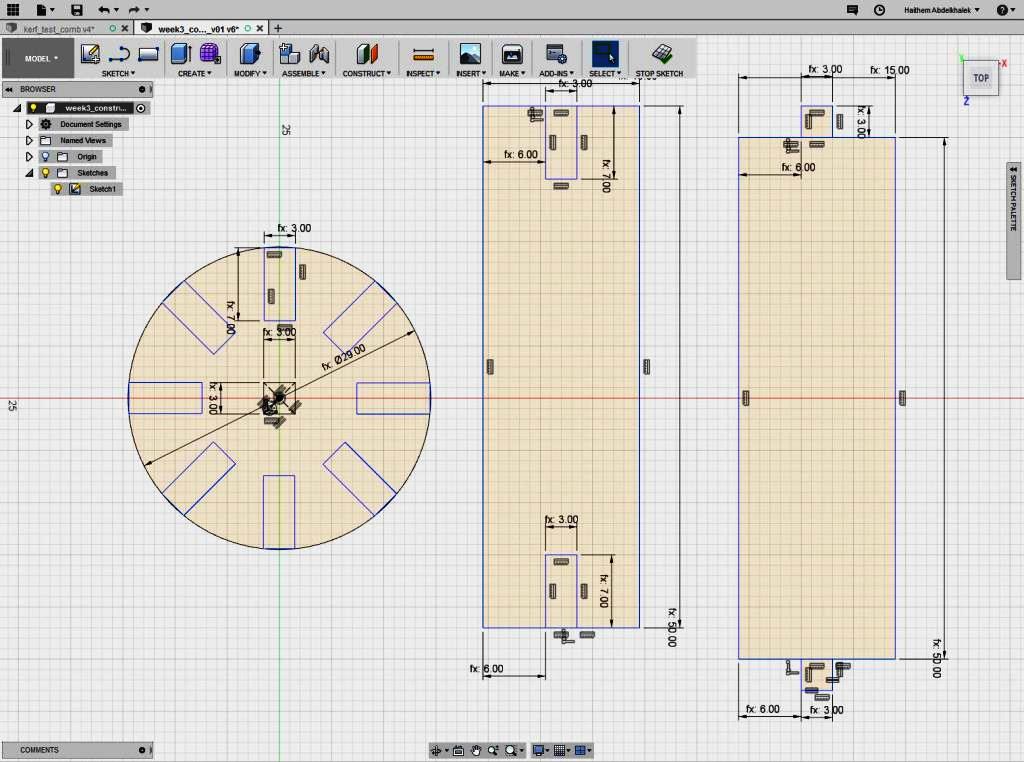Viewport: 1024px width, 762px height.
Task: Select the Press Pull modify tool
Action: click(249, 54)
